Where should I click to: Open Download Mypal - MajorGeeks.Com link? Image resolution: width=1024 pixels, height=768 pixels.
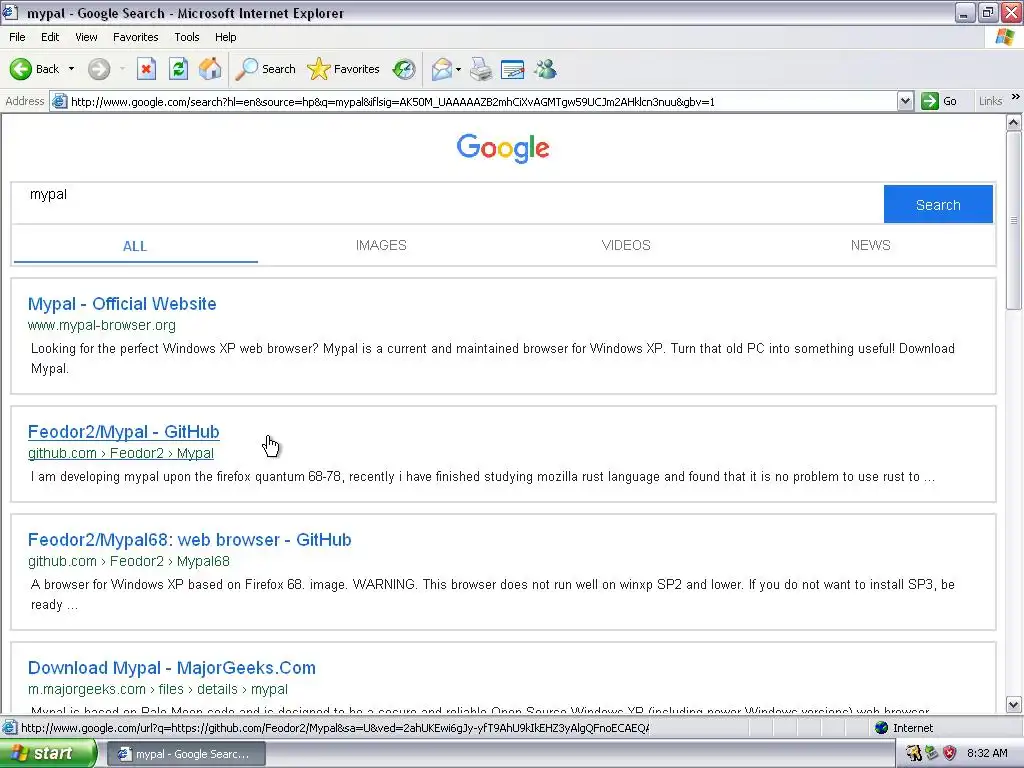tap(172, 667)
